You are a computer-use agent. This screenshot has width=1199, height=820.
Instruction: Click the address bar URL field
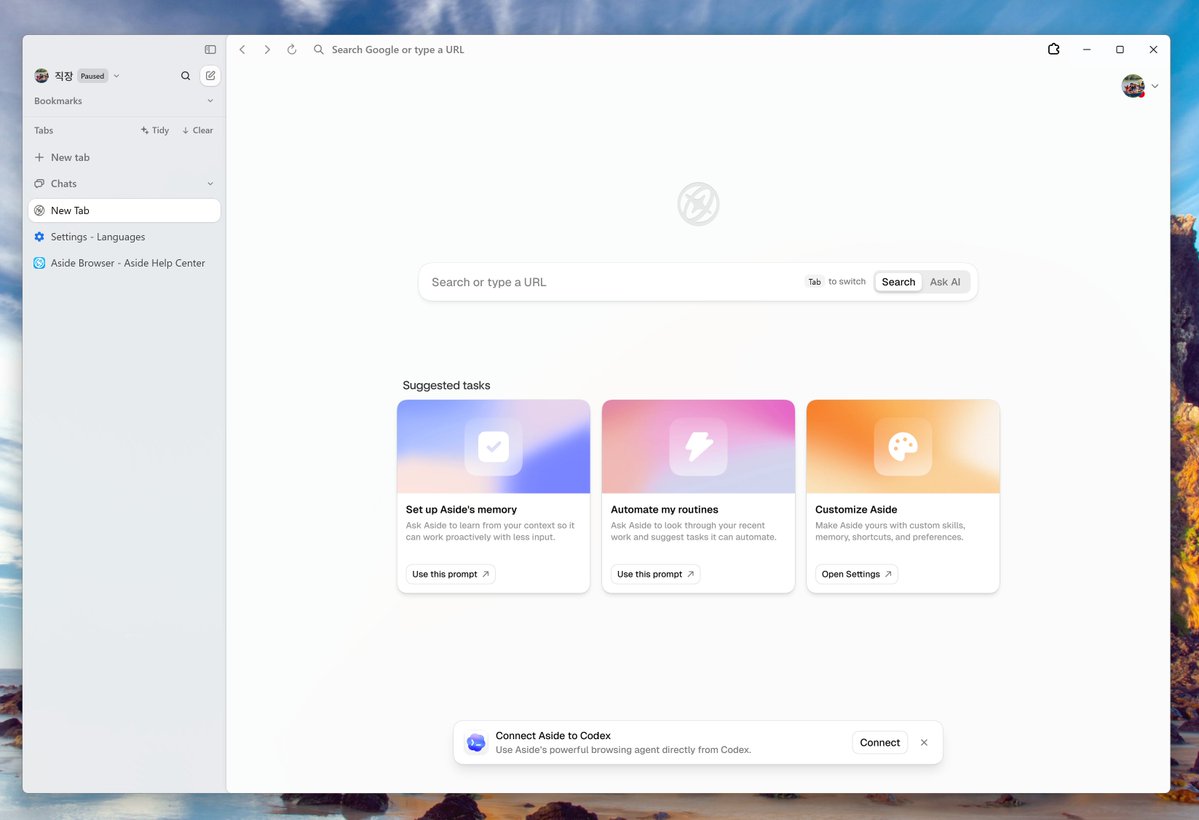[x=673, y=50]
